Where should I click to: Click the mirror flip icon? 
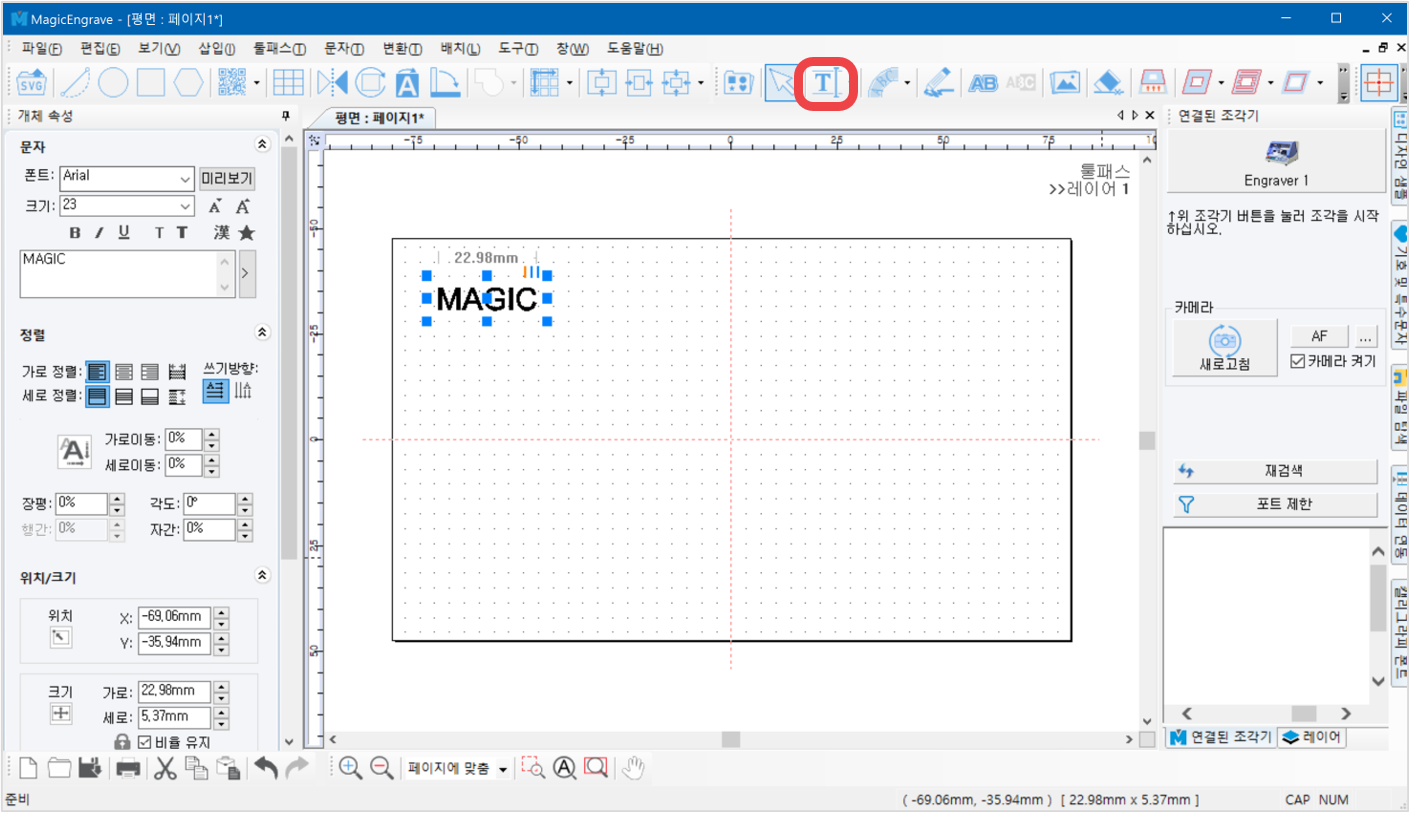(332, 83)
